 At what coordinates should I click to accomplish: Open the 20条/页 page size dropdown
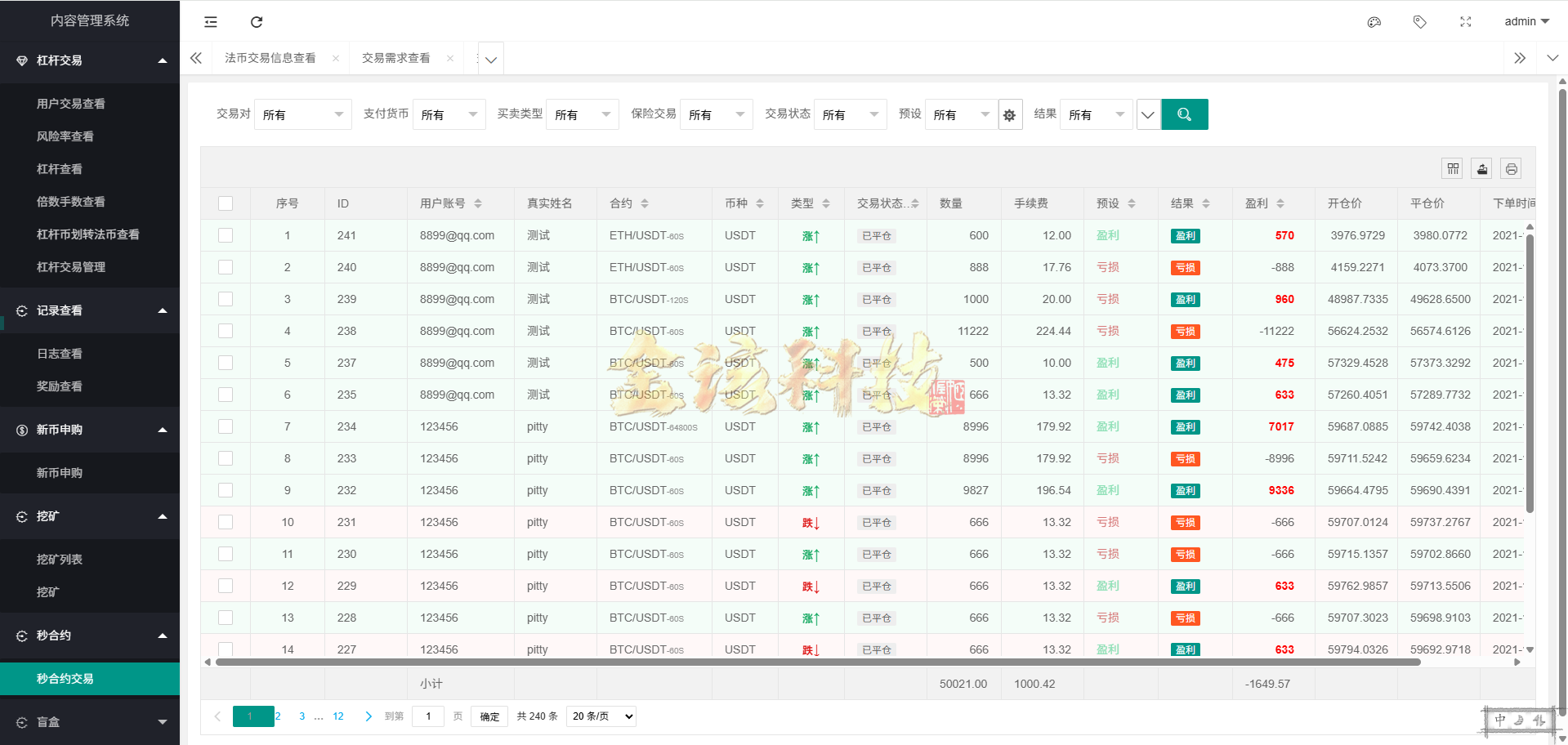pyautogui.click(x=601, y=716)
